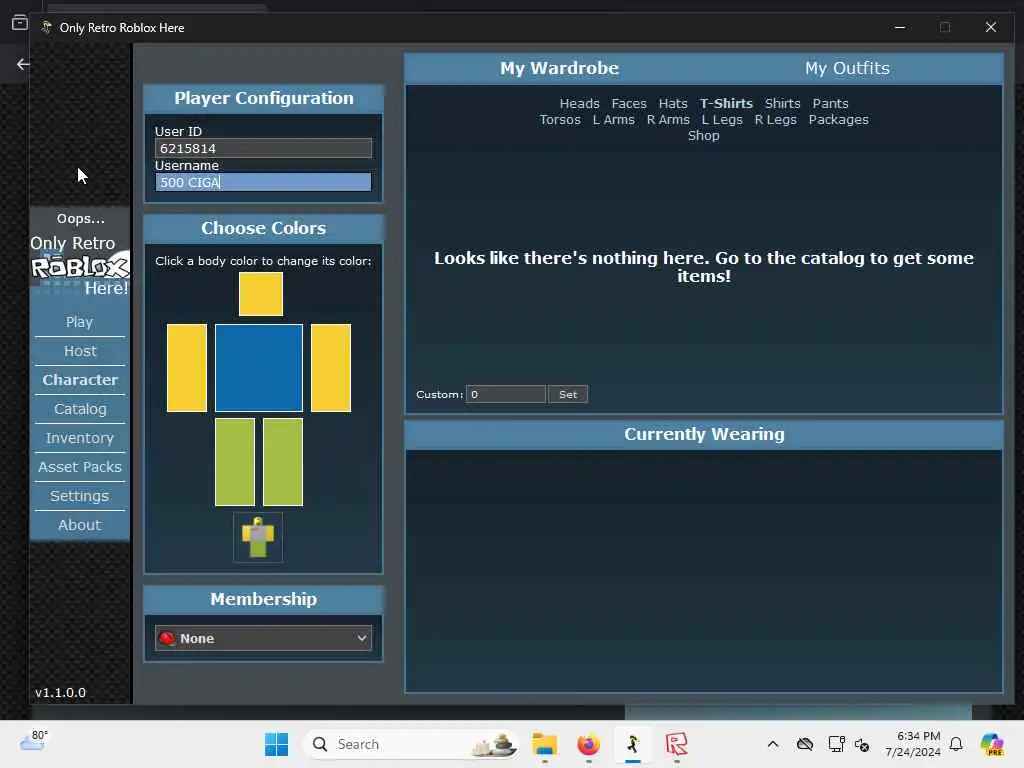The image size is (1024, 768).
Task: Click the muted volume tray icon
Action: [862, 744]
